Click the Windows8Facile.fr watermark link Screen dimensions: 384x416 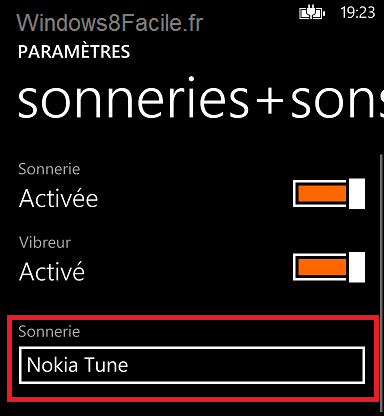110,23
